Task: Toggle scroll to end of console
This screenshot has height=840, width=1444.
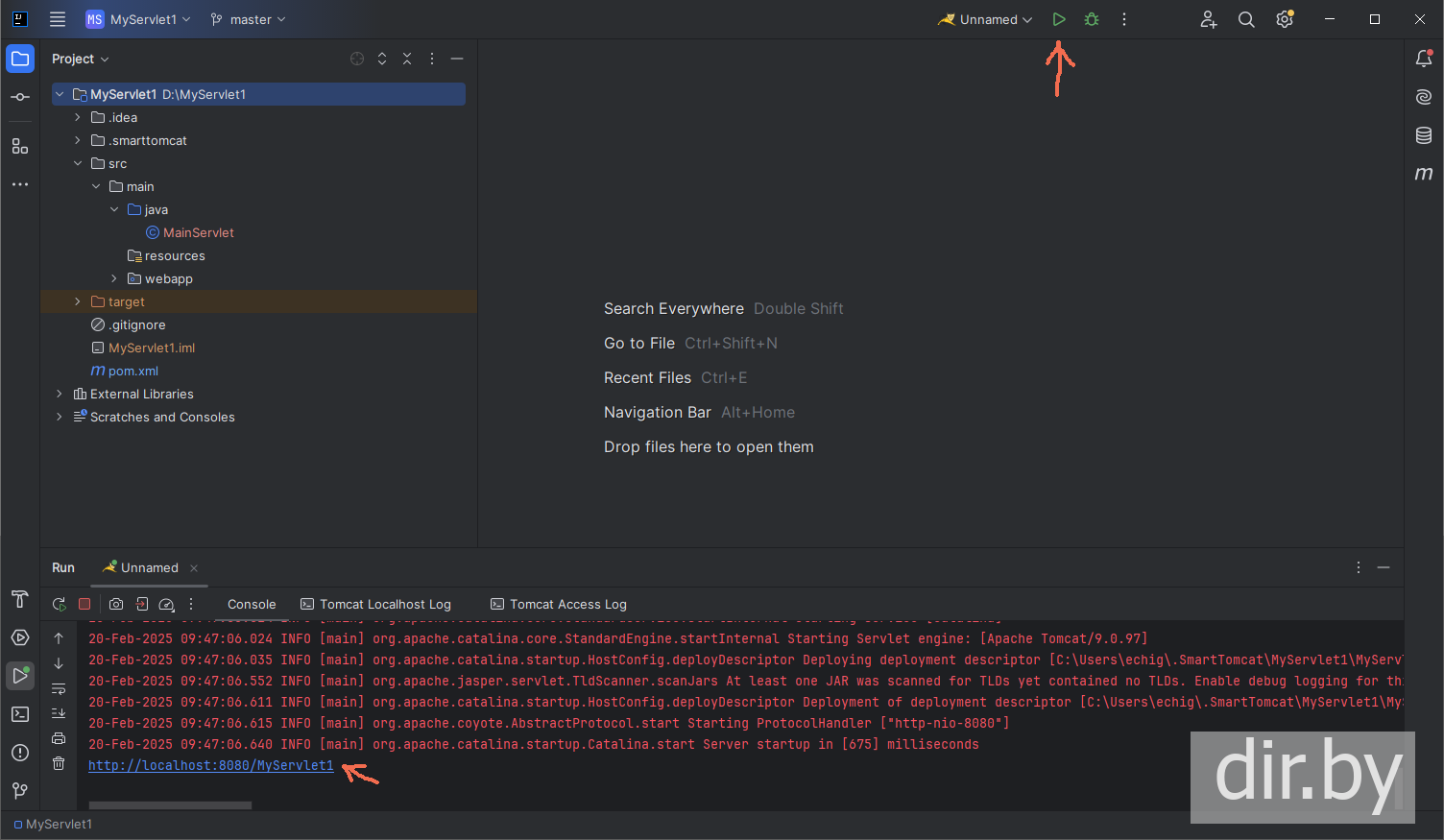Action: pyautogui.click(x=59, y=713)
